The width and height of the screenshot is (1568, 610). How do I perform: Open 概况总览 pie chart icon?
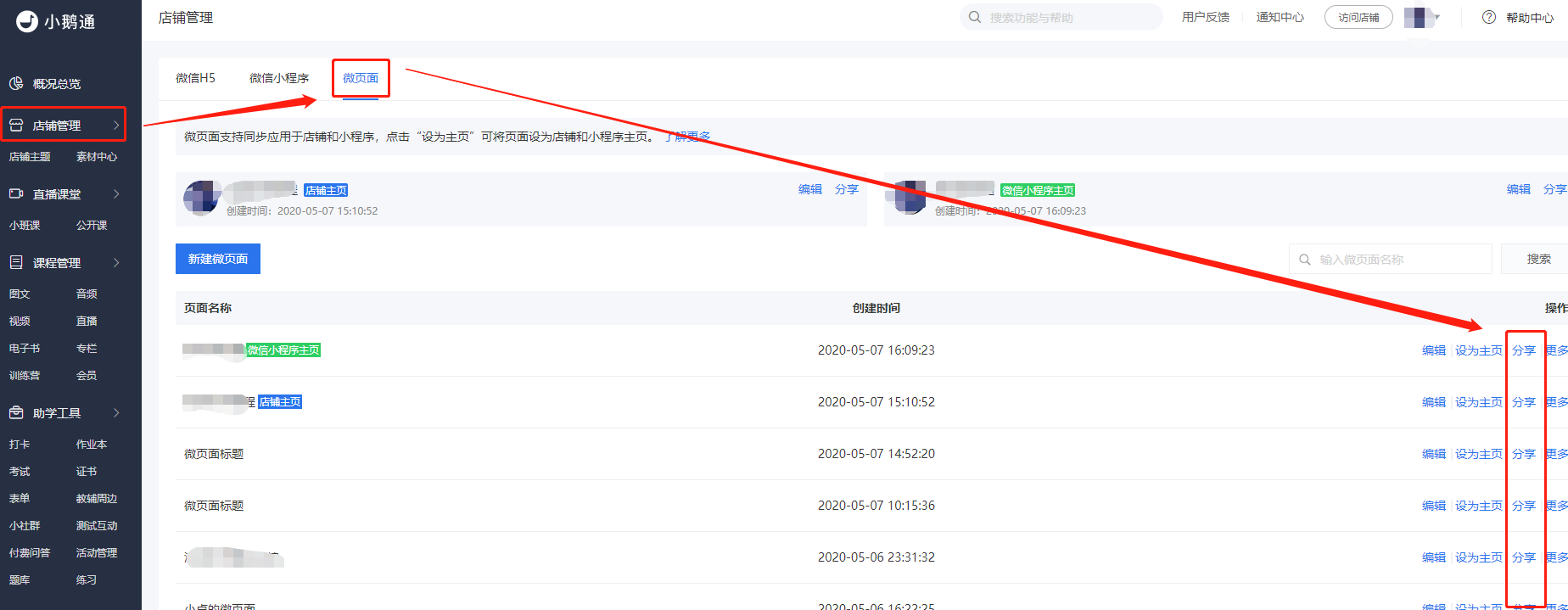pos(16,83)
